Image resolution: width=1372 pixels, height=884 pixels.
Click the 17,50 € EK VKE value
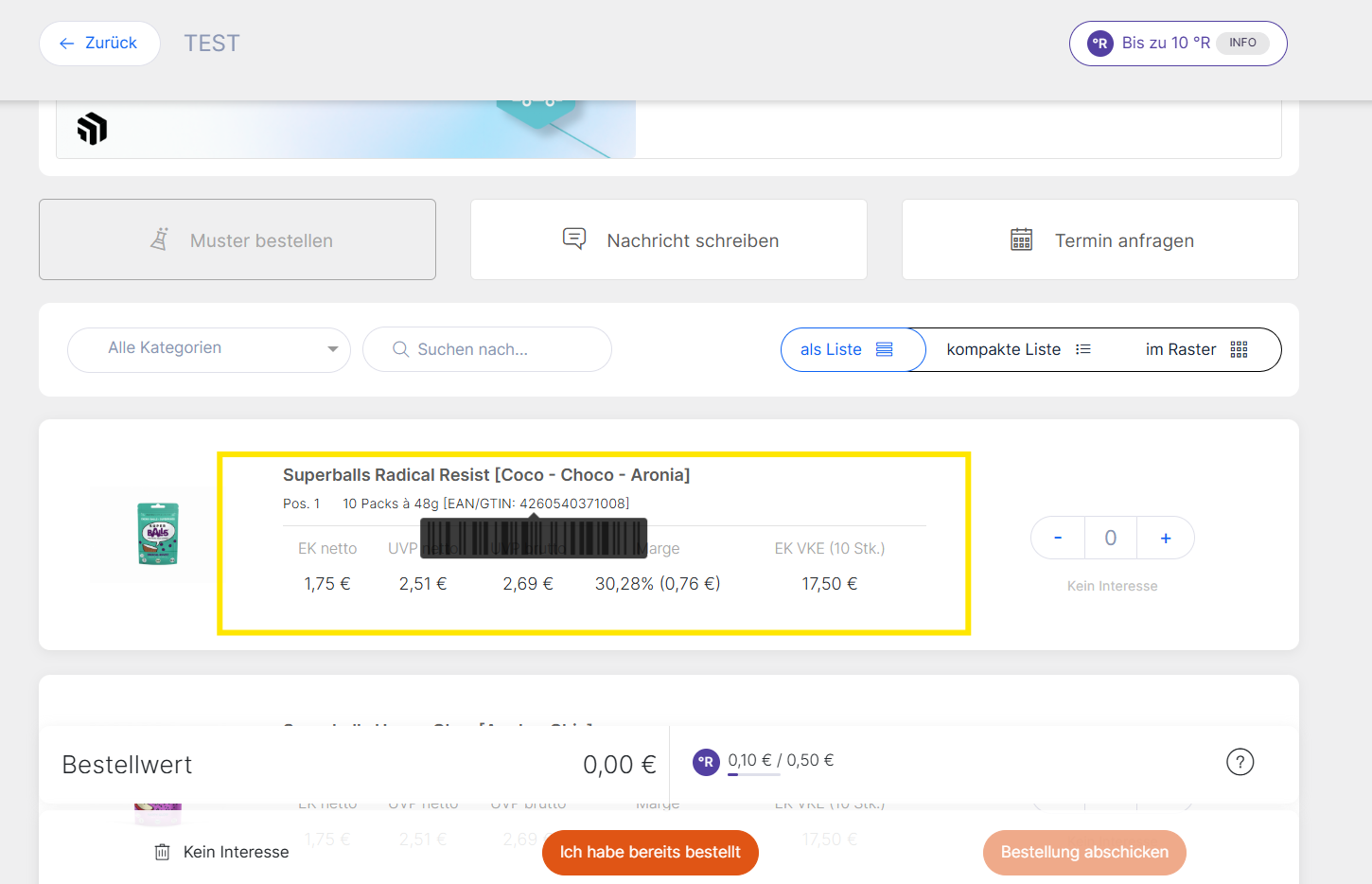click(830, 584)
